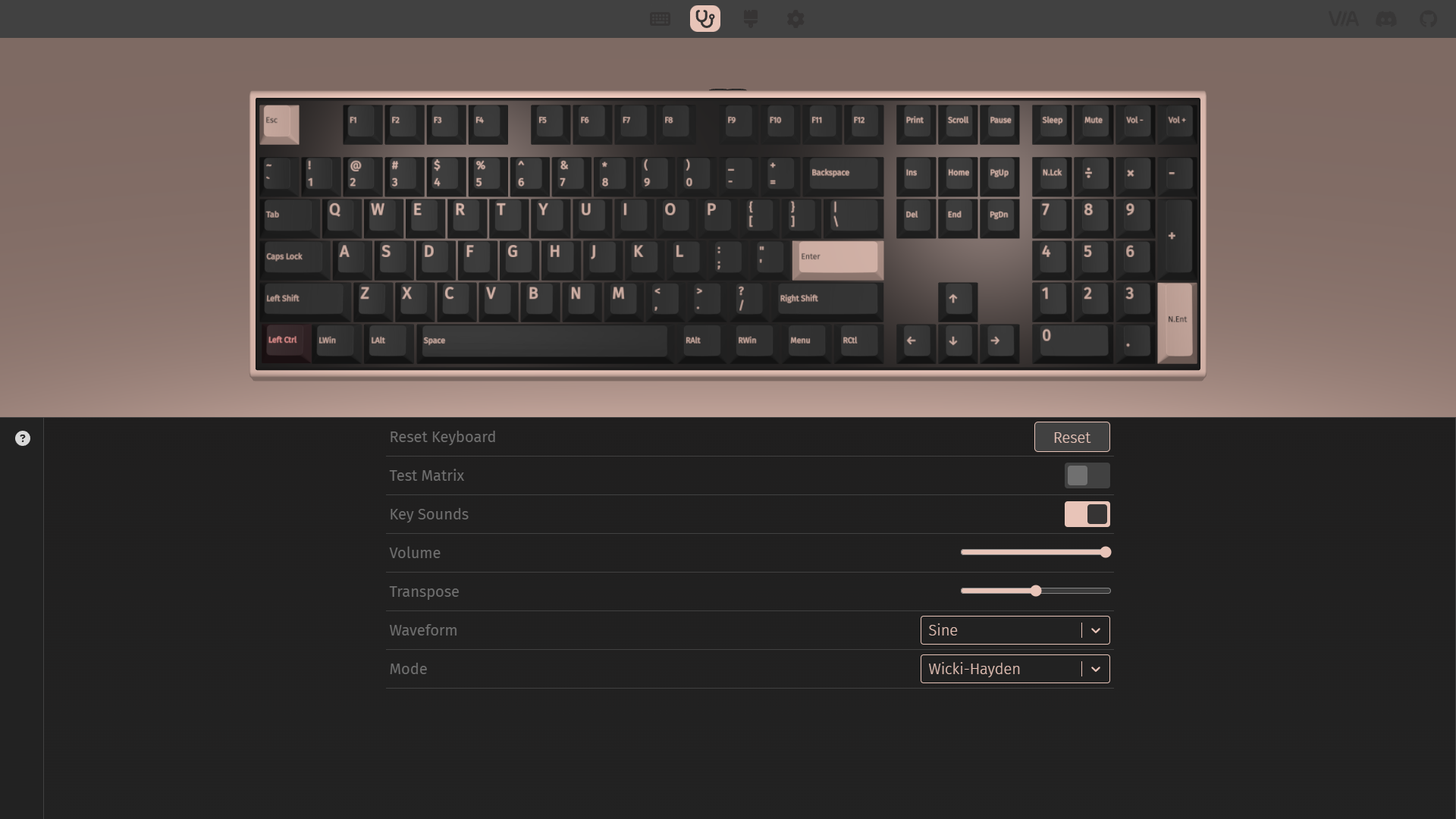Expand the Mode dropdown showing Wicki-Hayden

click(1001, 669)
